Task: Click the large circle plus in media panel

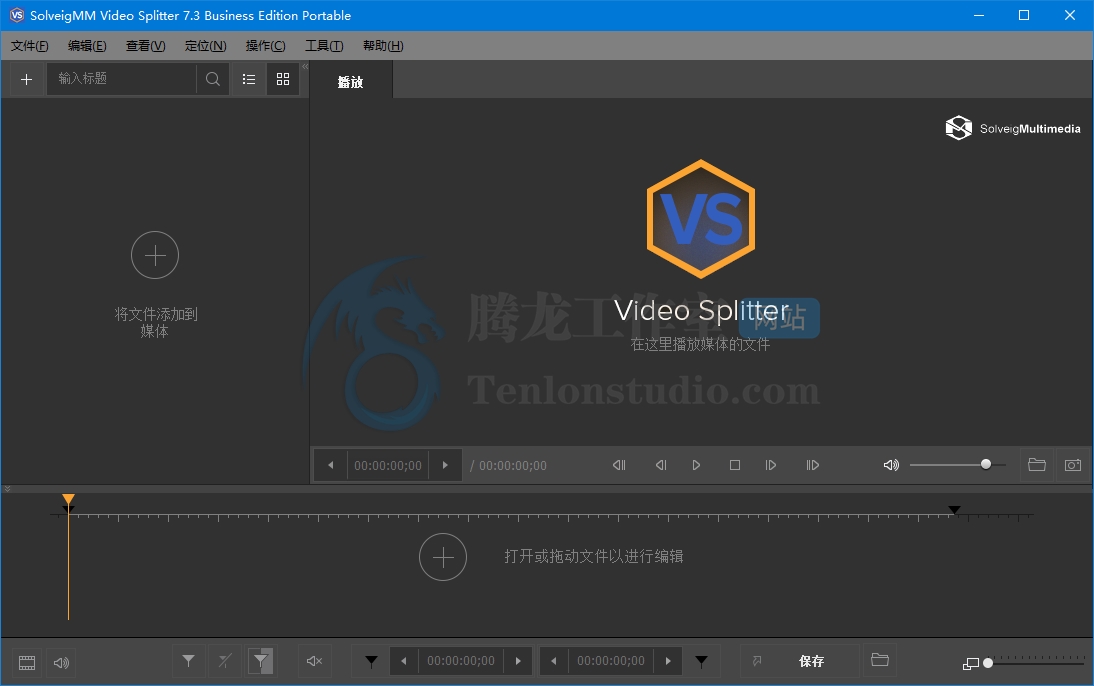Action: (x=155, y=255)
